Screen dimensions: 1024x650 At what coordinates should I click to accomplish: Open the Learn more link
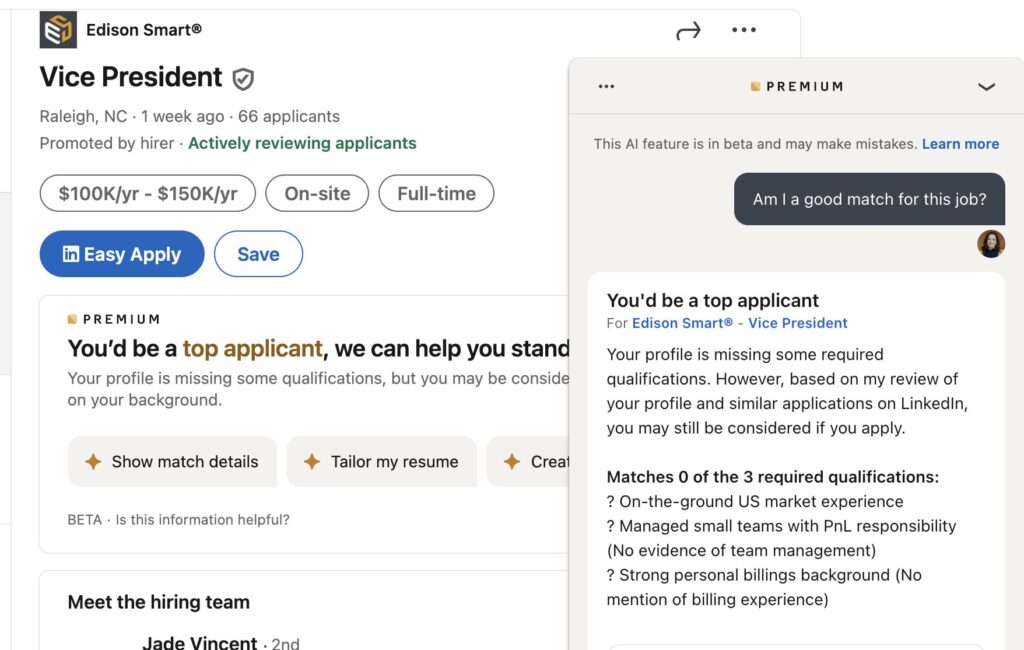(960, 144)
